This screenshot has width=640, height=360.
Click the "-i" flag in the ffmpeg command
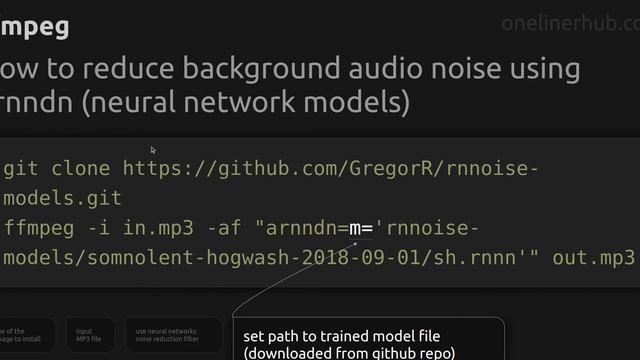99,228
